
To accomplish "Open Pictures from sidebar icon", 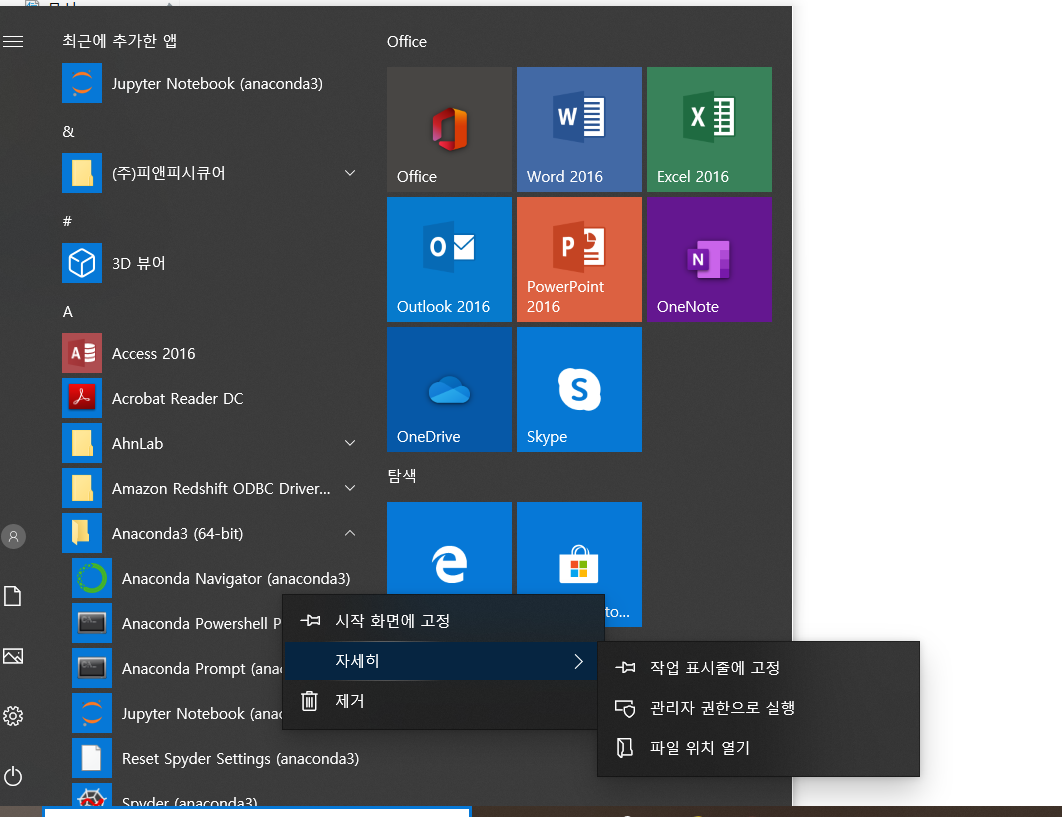I will point(13,656).
